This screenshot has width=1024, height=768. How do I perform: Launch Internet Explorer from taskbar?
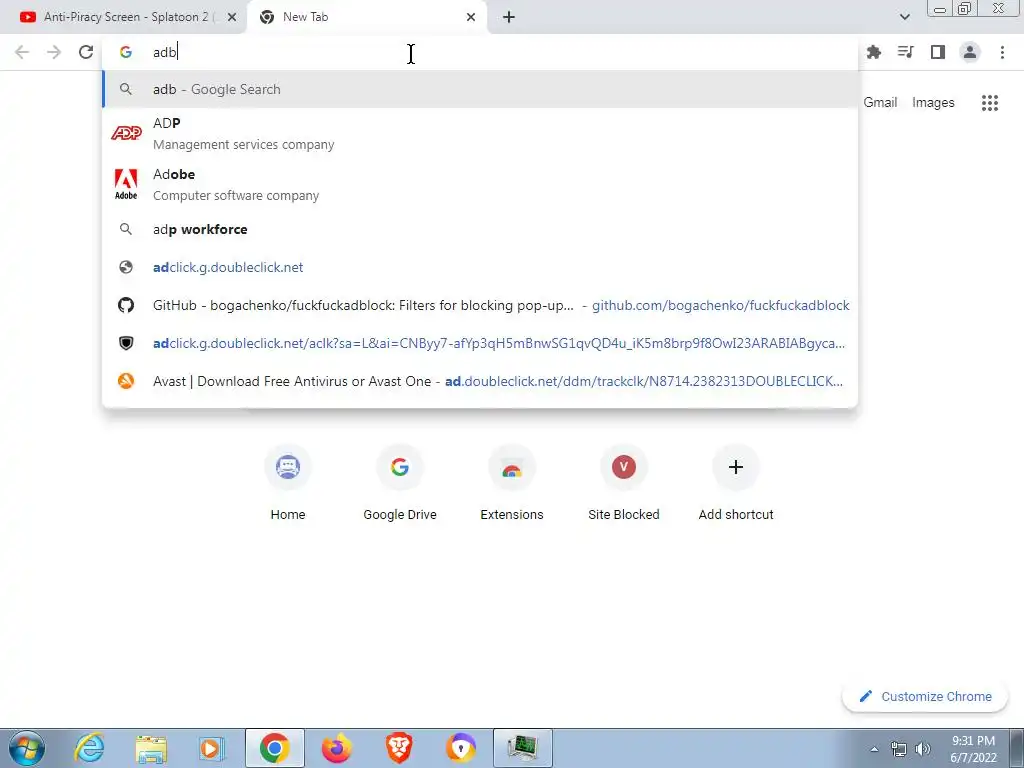pyautogui.click(x=89, y=748)
